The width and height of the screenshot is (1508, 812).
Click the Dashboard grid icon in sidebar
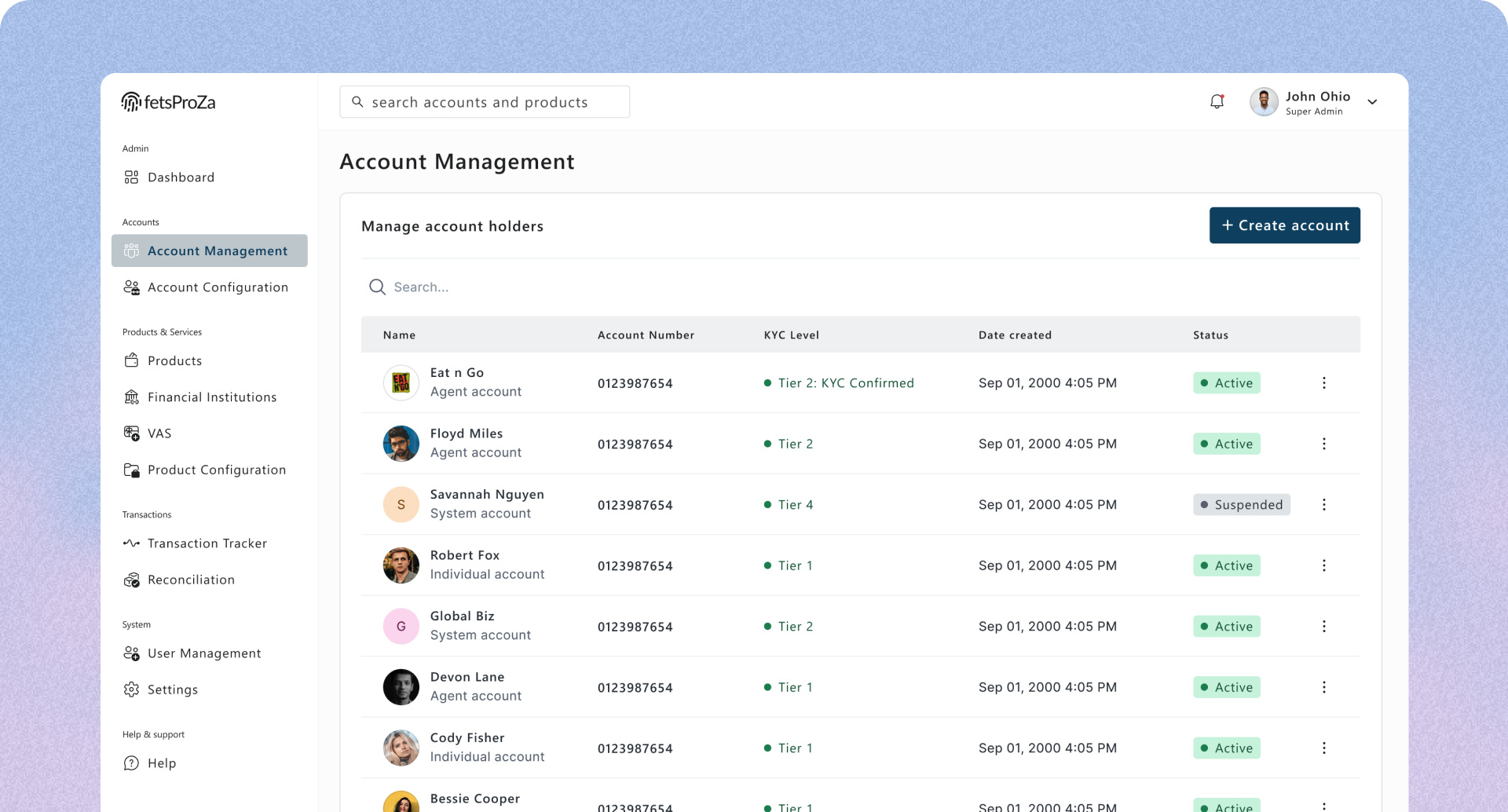pyautogui.click(x=131, y=177)
